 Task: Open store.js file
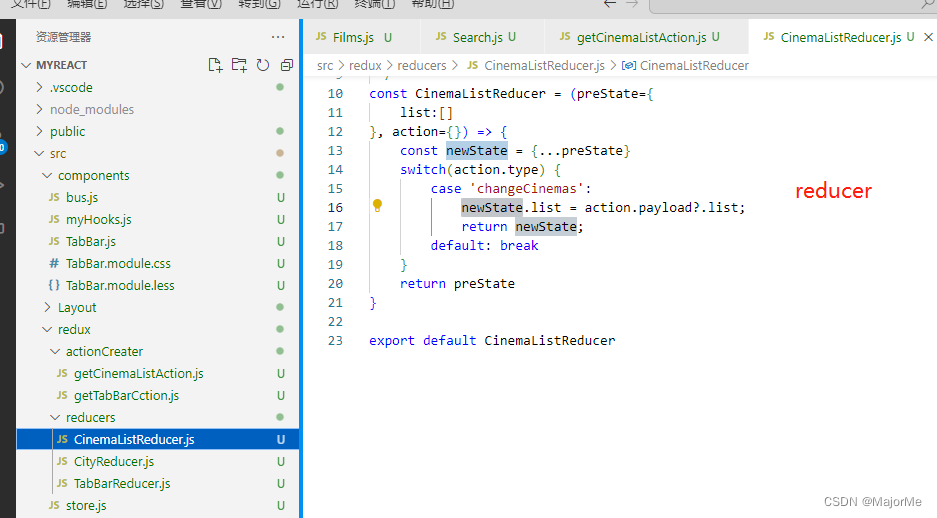(x=158, y=505)
